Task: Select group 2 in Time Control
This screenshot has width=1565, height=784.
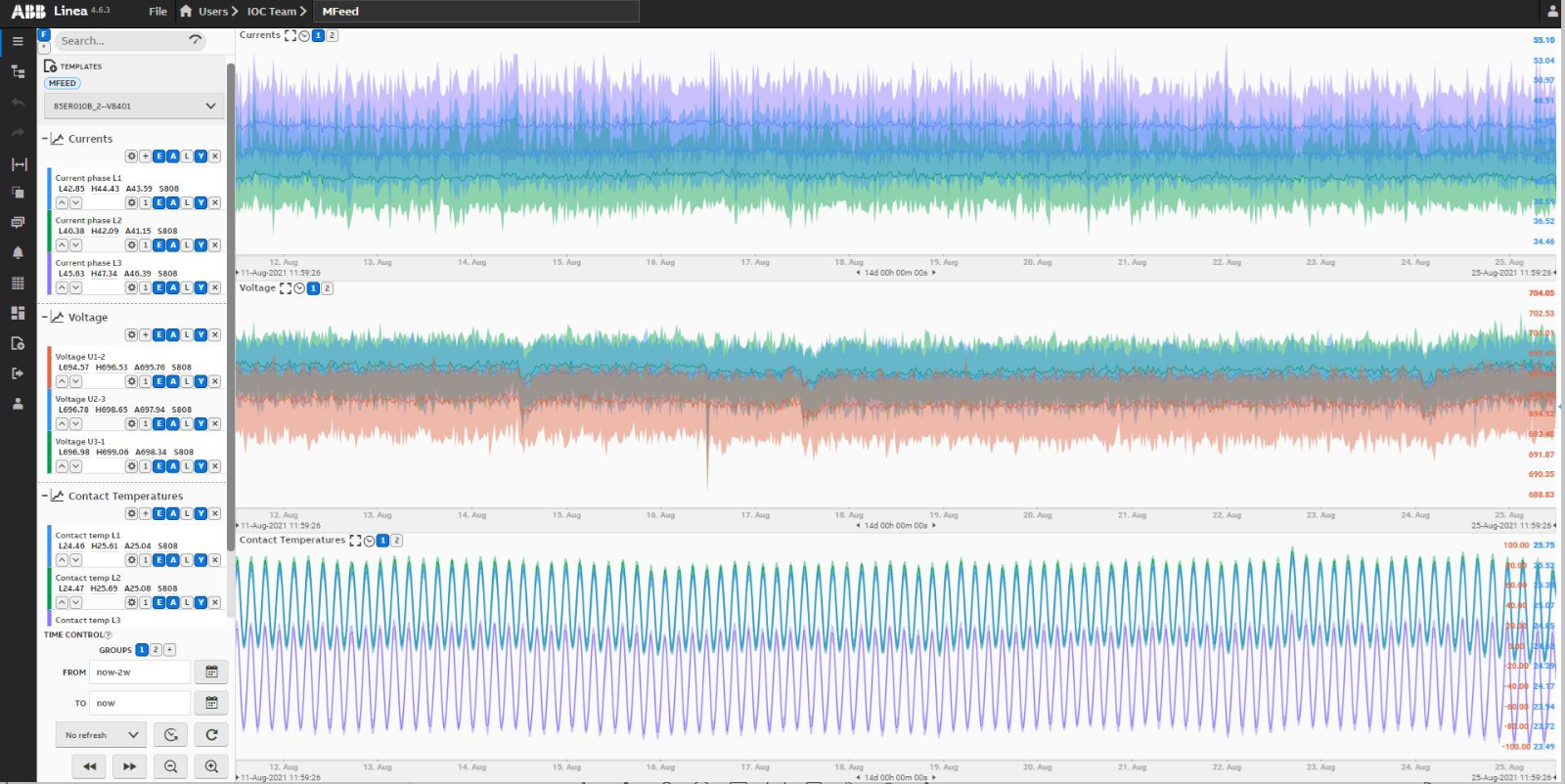Action: pos(156,650)
